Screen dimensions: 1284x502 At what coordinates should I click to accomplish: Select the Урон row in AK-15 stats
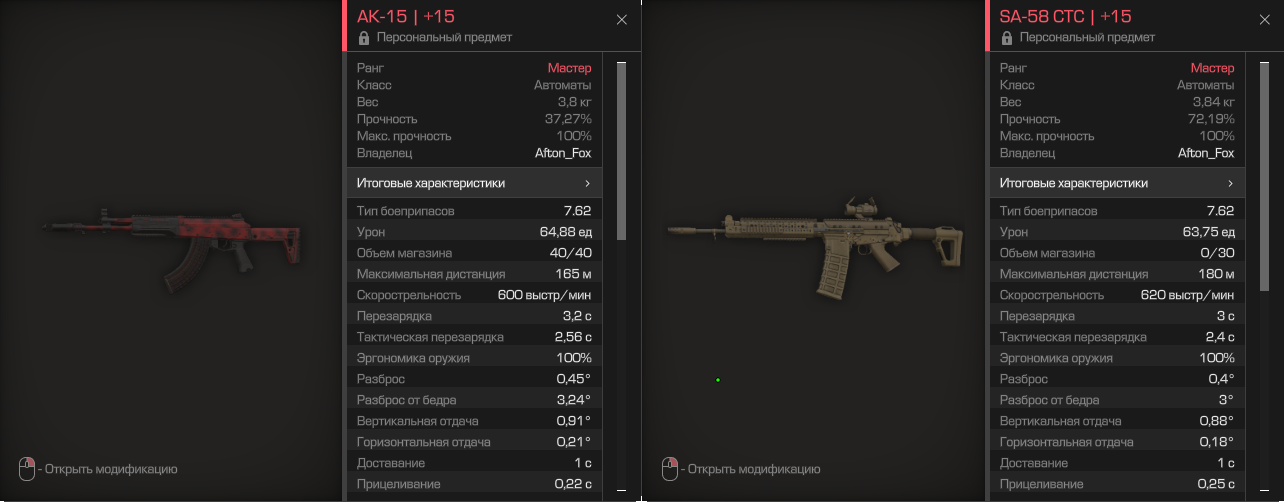[474, 232]
